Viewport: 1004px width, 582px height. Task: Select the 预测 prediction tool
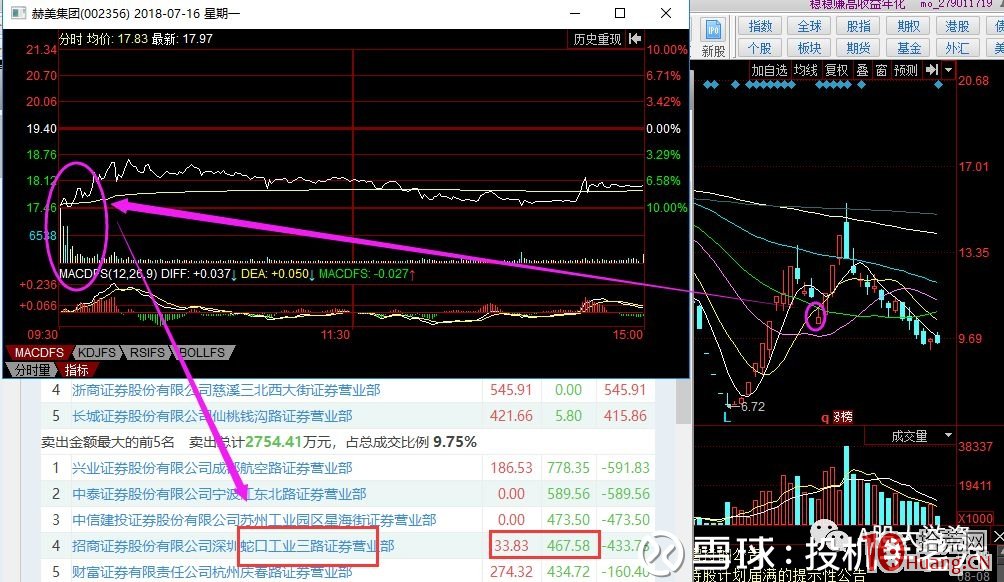(x=906, y=69)
